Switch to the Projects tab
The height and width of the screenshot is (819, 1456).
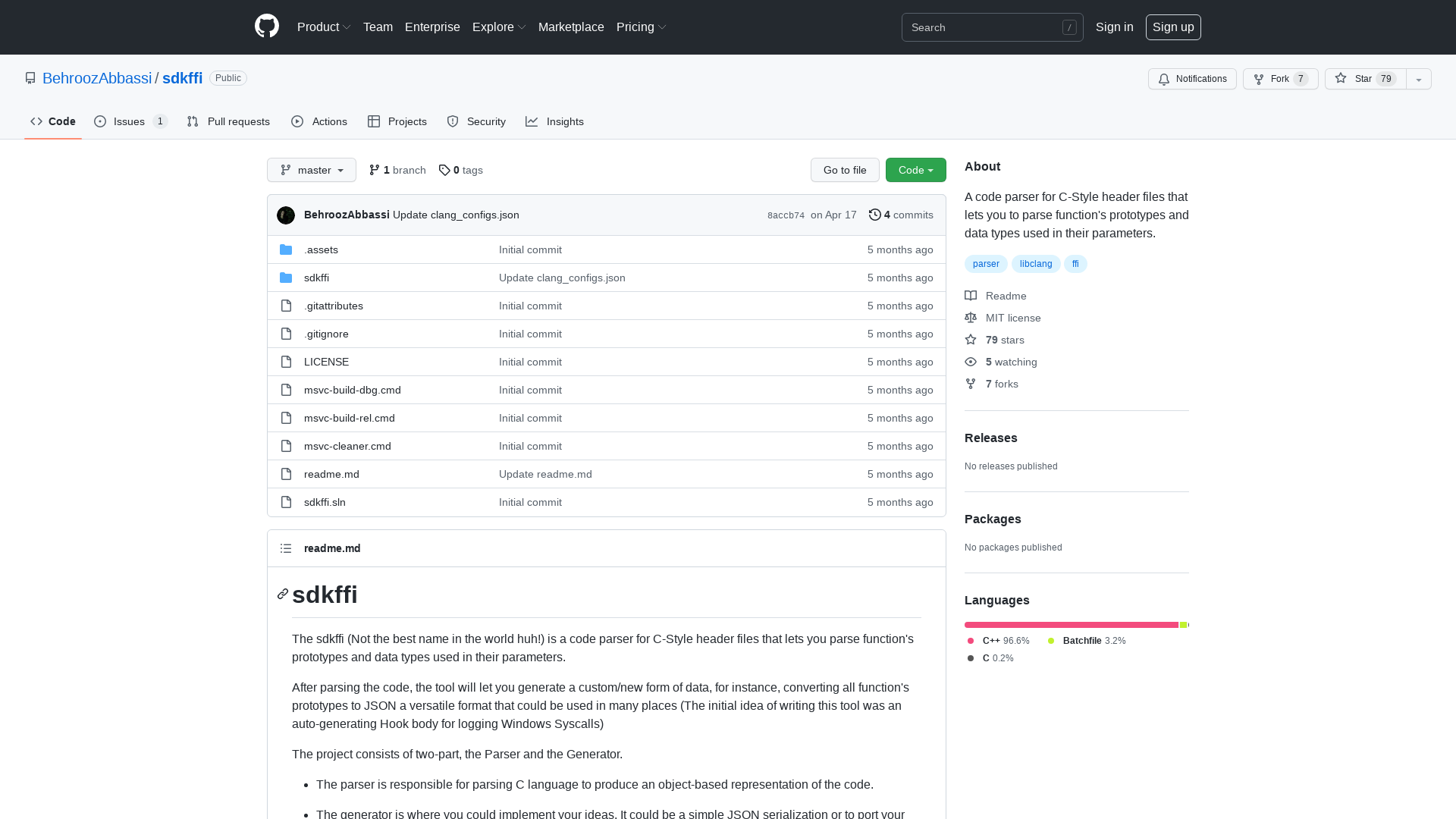[397, 121]
